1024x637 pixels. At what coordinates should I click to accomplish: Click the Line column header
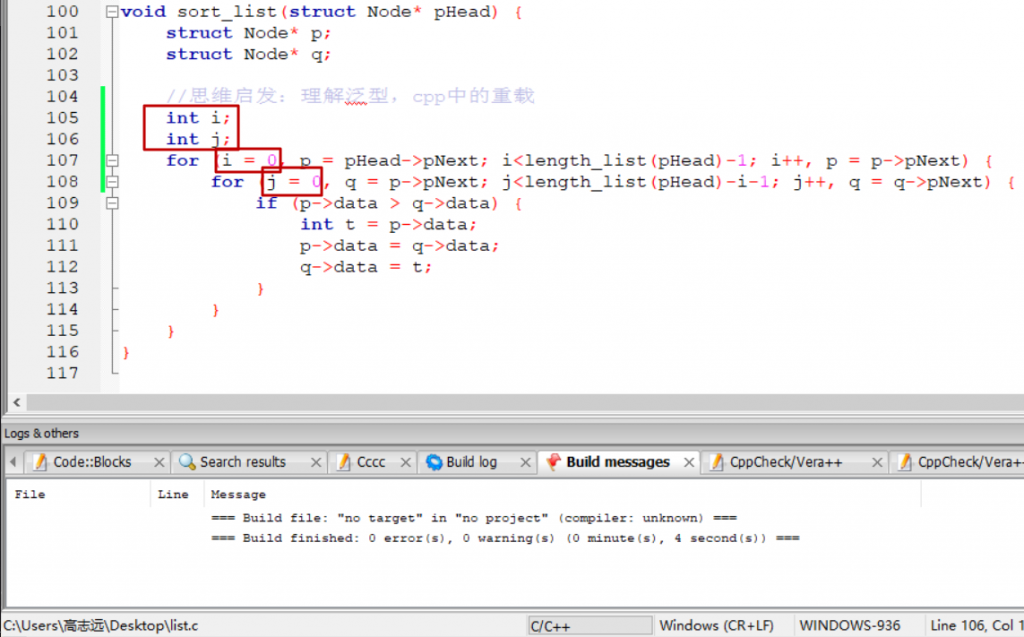[172, 494]
